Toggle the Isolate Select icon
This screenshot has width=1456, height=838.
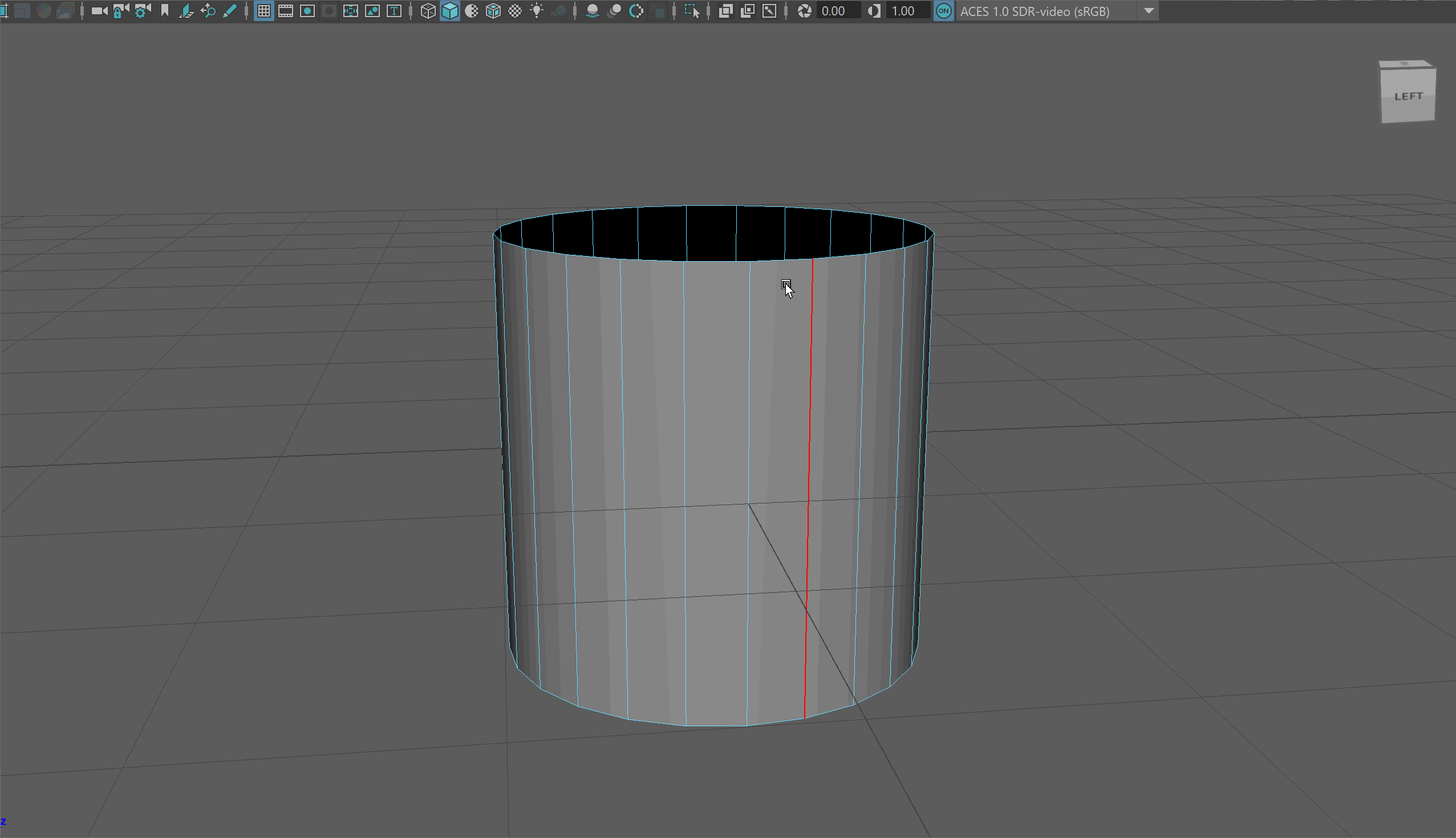coord(691,11)
